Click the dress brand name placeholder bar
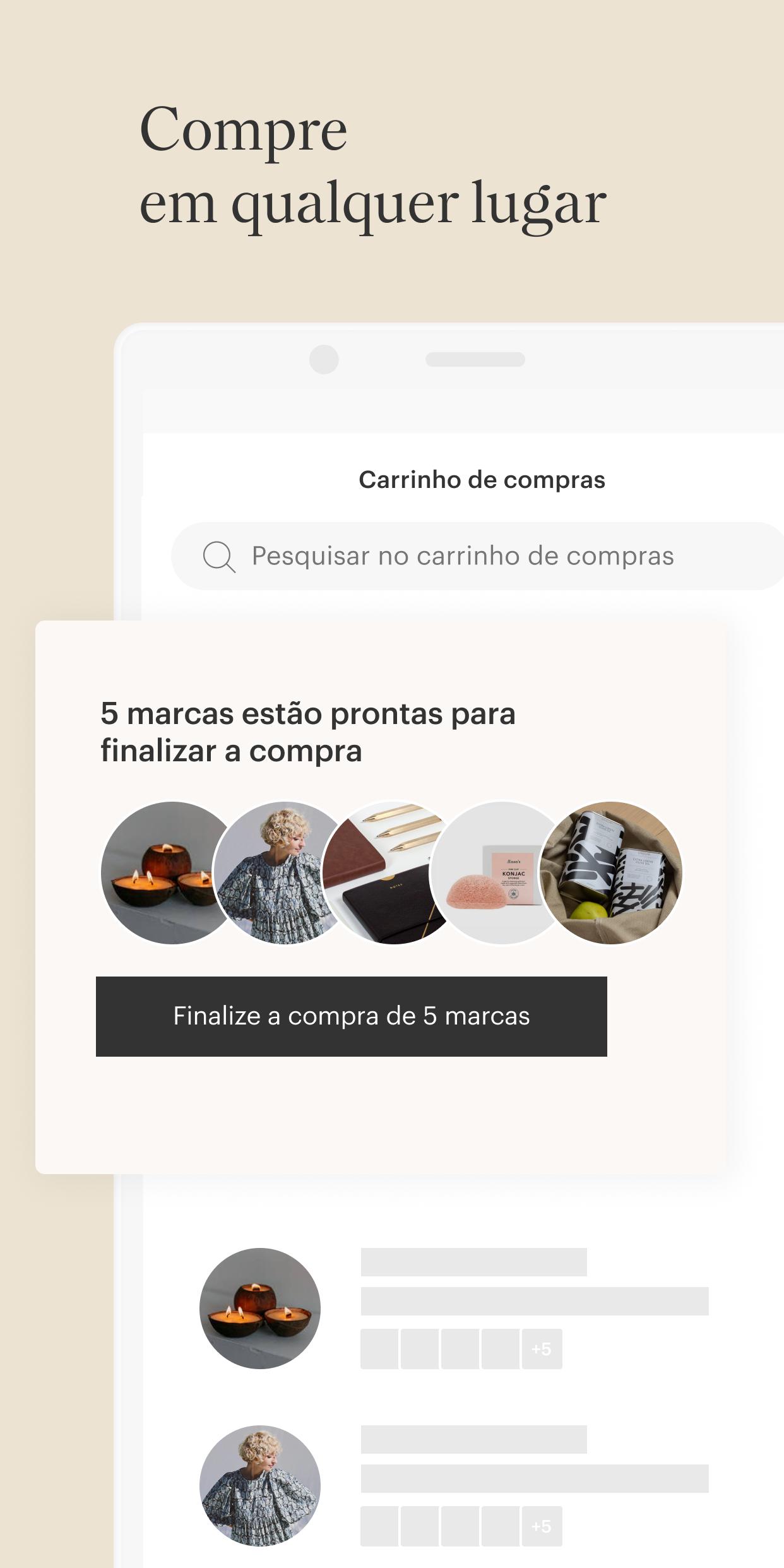This screenshot has width=784, height=1568. click(x=473, y=1439)
